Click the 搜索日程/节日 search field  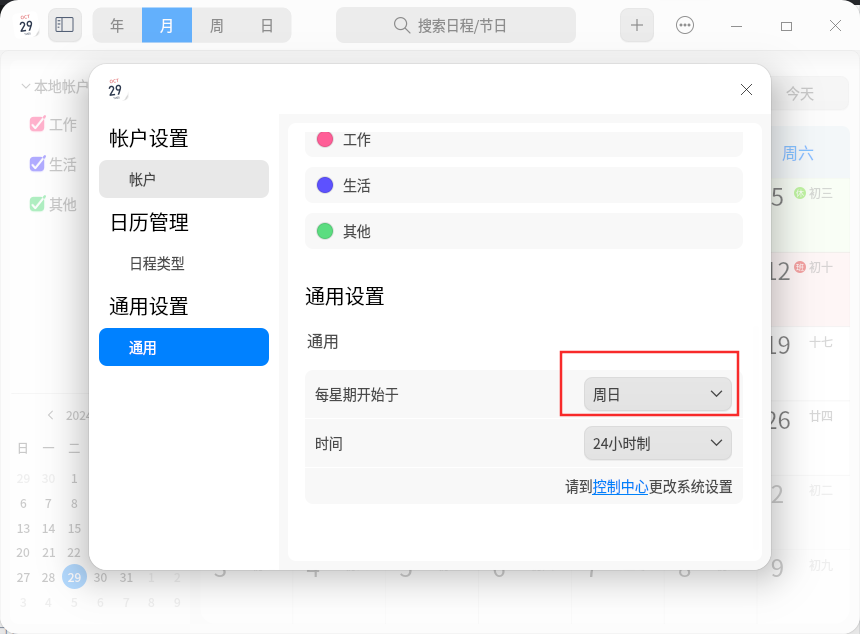click(x=456, y=25)
